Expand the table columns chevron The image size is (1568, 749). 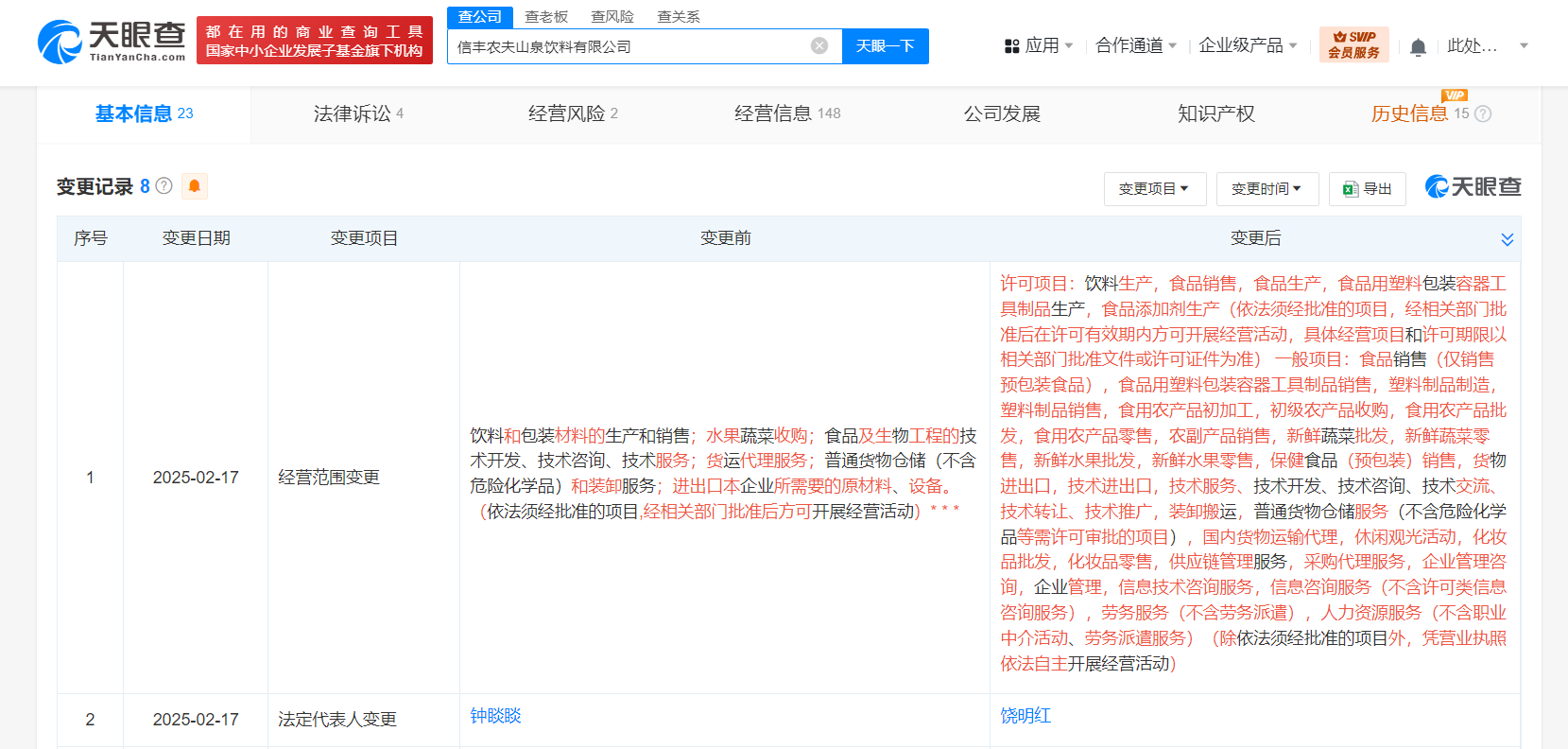1508,239
